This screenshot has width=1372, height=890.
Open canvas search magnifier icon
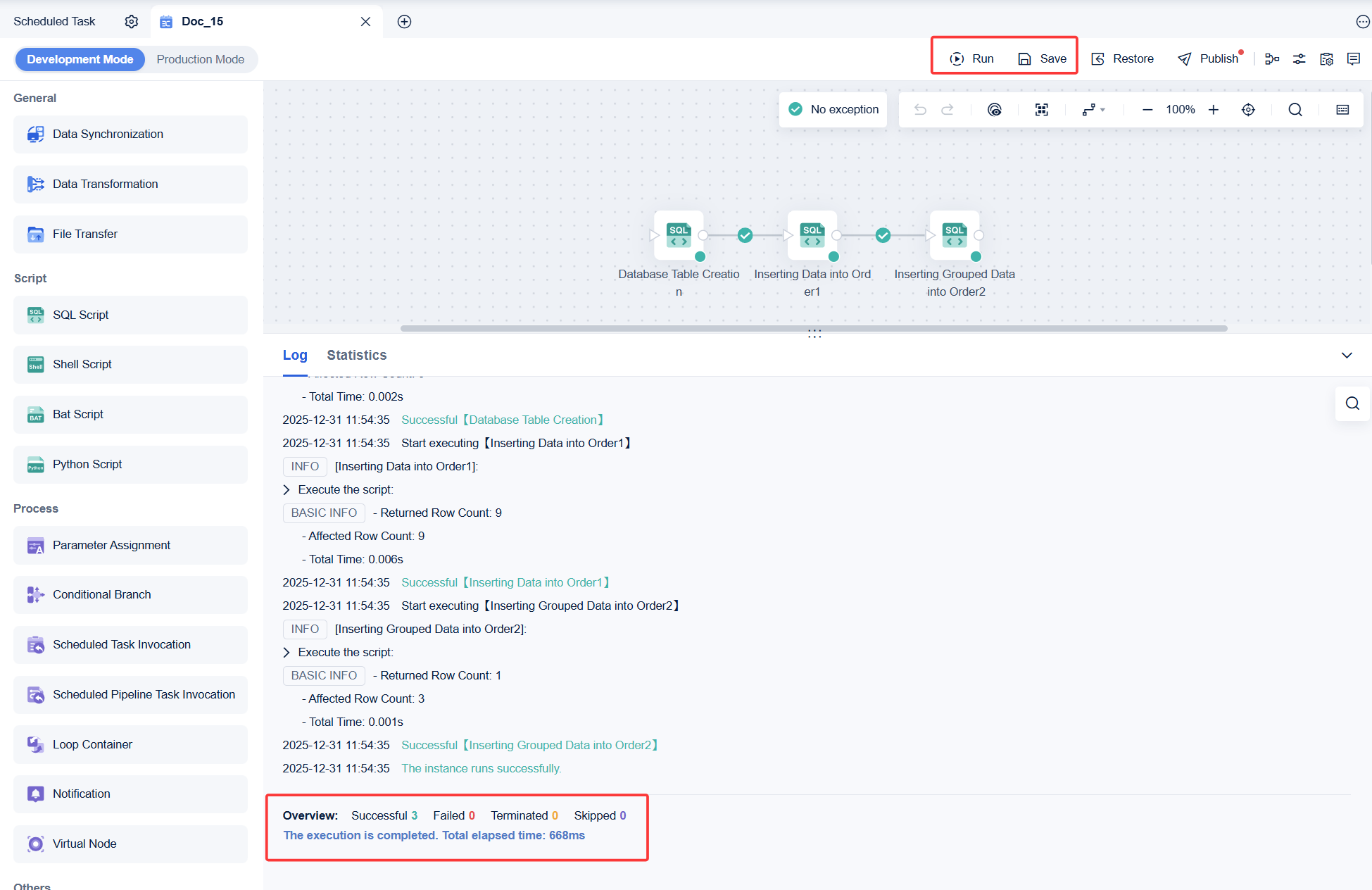[1295, 109]
